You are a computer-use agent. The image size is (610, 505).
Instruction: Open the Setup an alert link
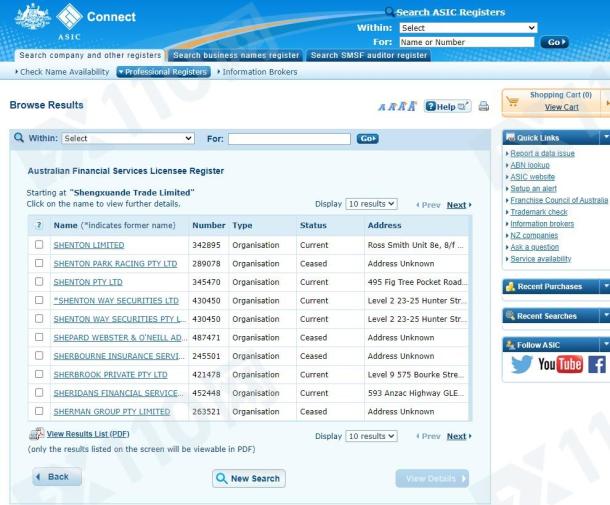(x=533, y=188)
